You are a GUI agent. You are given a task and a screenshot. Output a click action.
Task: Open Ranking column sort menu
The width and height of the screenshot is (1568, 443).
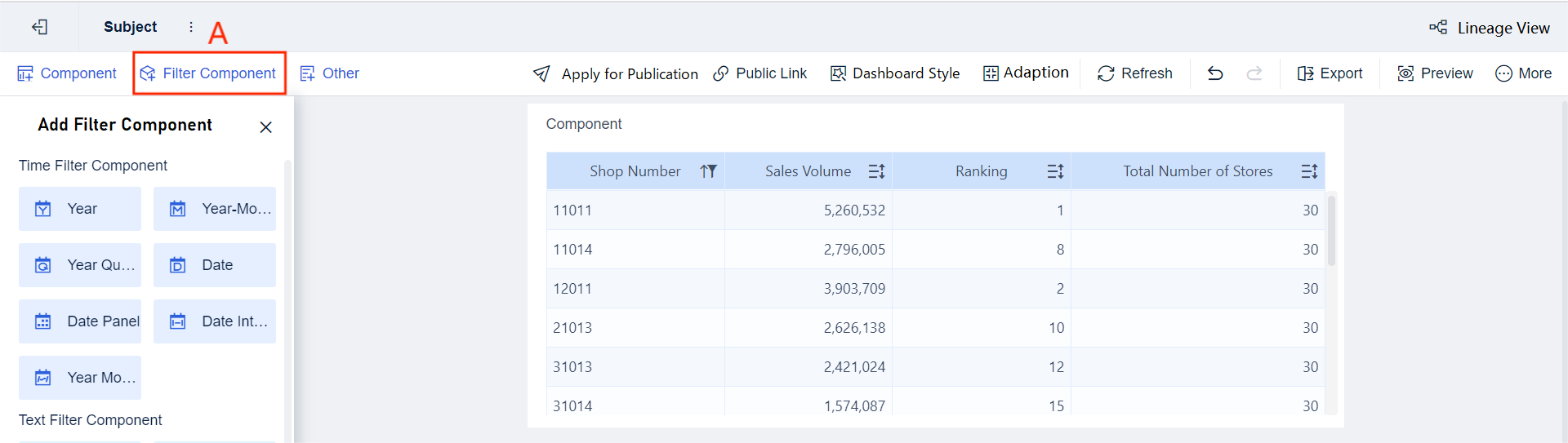[x=1055, y=171]
